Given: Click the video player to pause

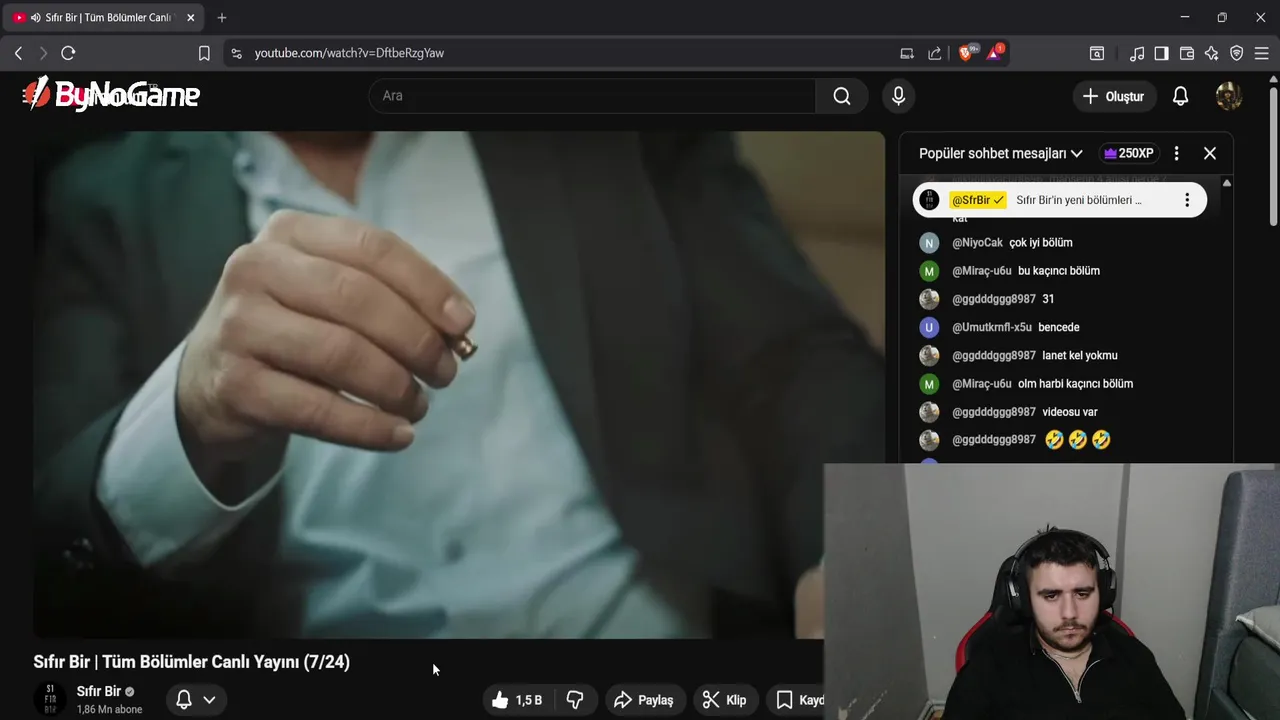Looking at the screenshot, I should point(459,385).
